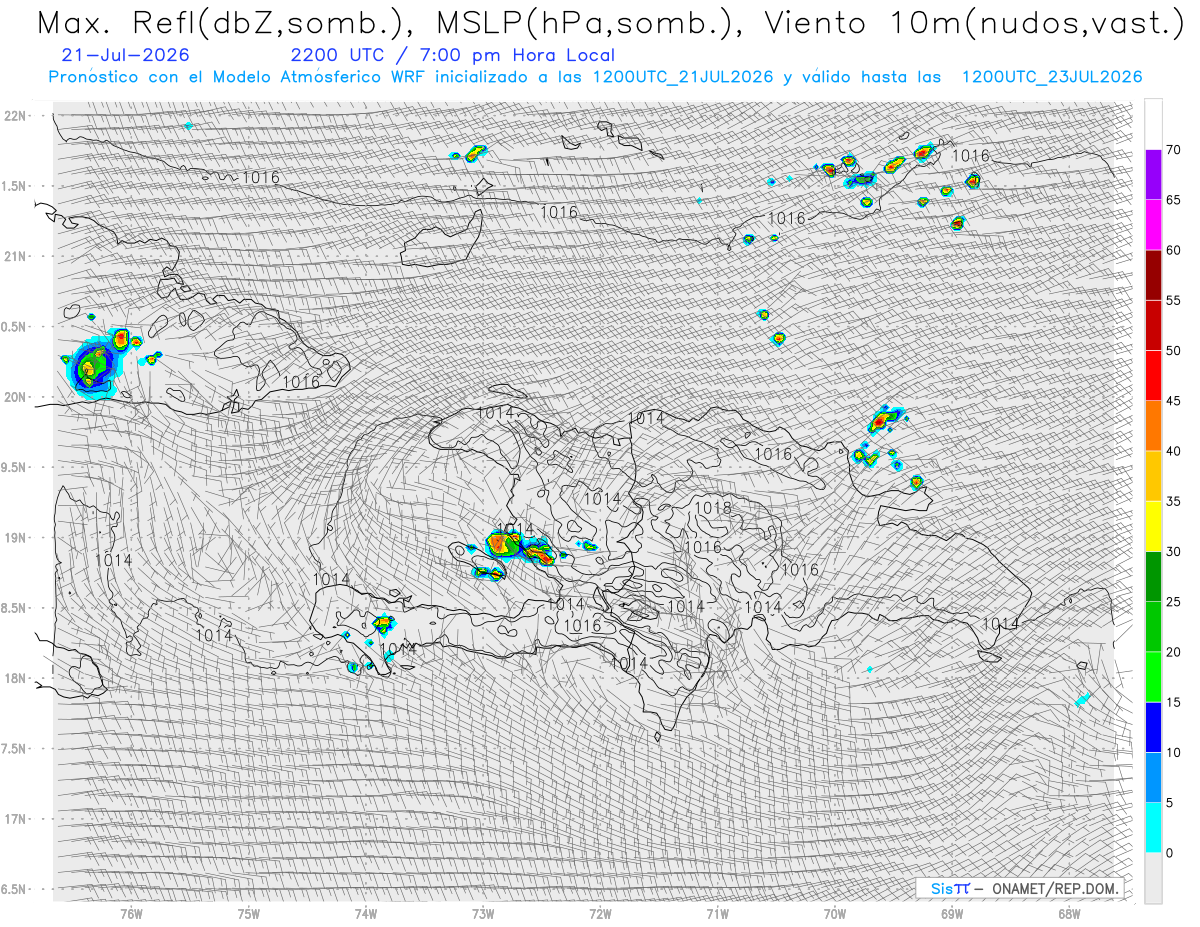
Task: Click the colorbar scale value '60'
Action: pos(1174,250)
